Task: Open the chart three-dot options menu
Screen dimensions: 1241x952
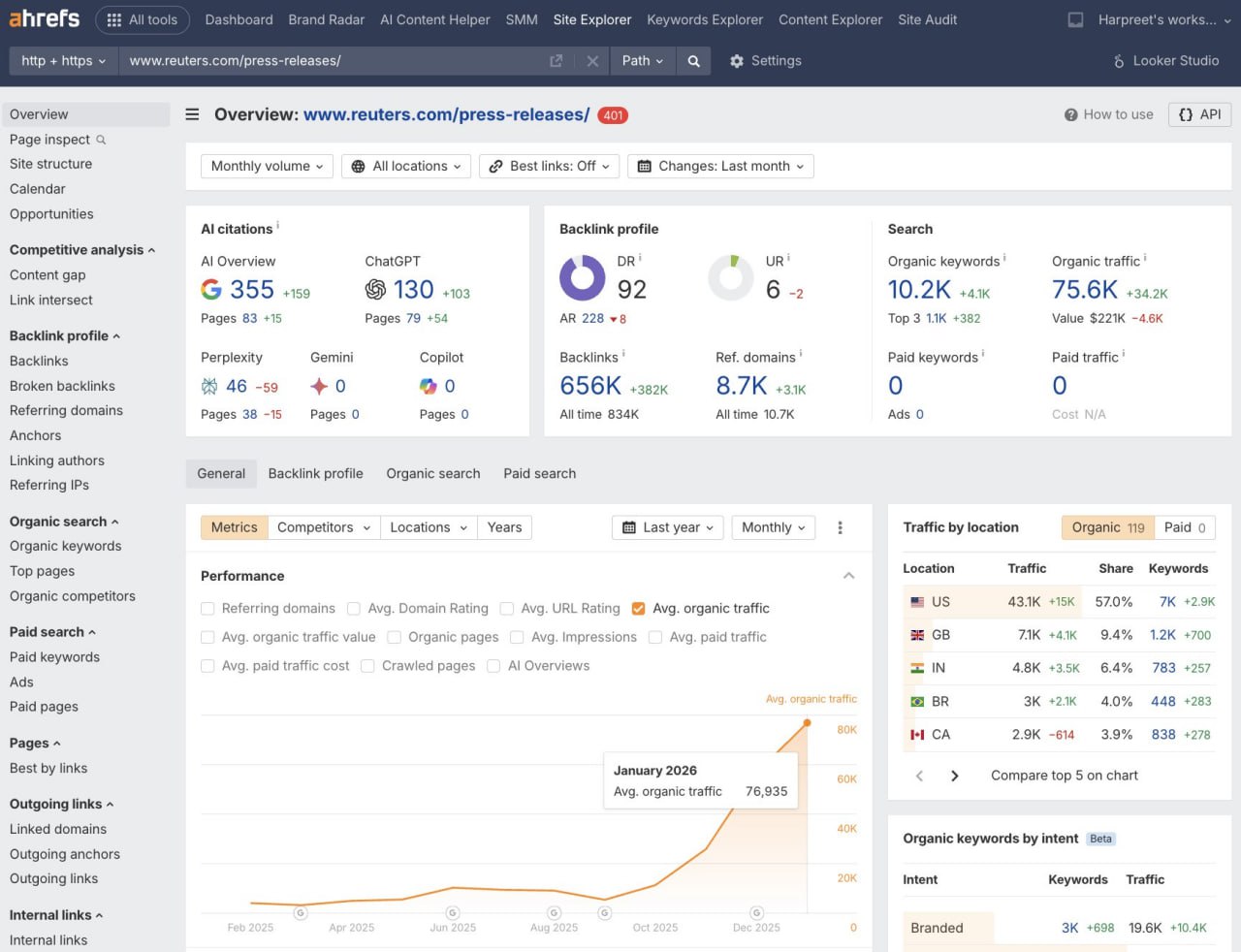Action: point(841,527)
